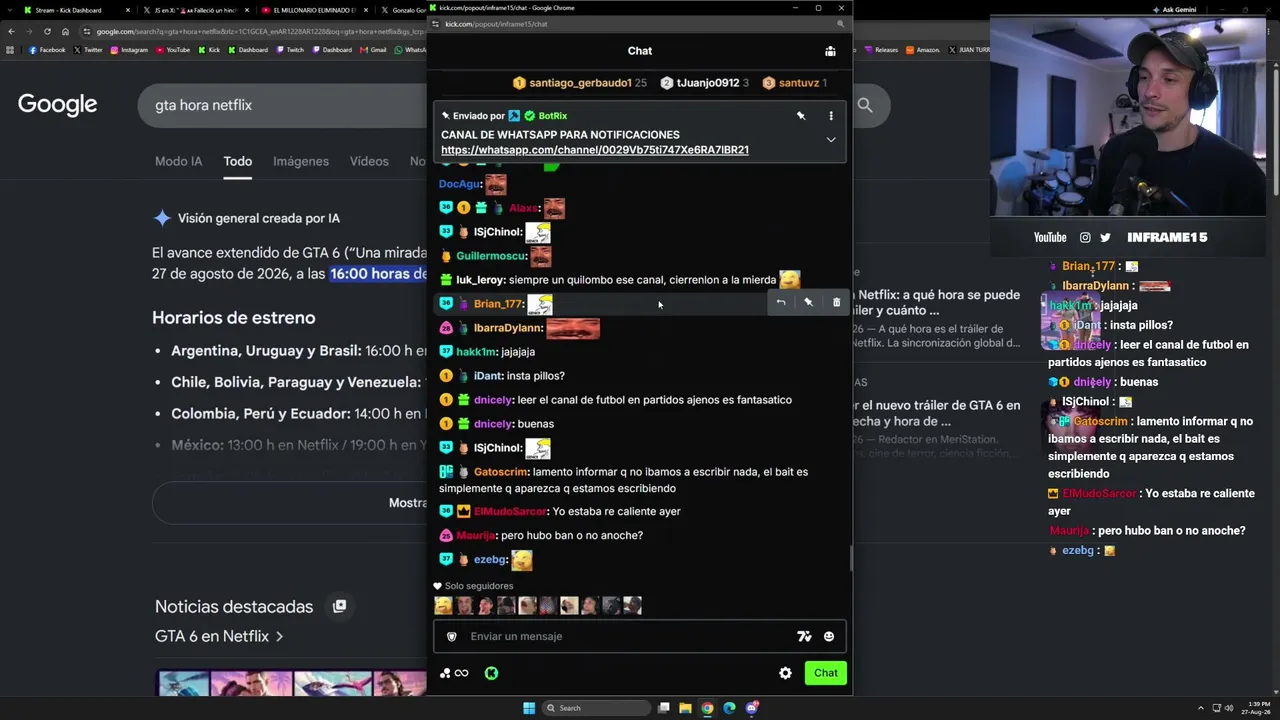Delete Brian_177's highlighted chat message
The width and height of the screenshot is (1280, 720).
[836, 302]
